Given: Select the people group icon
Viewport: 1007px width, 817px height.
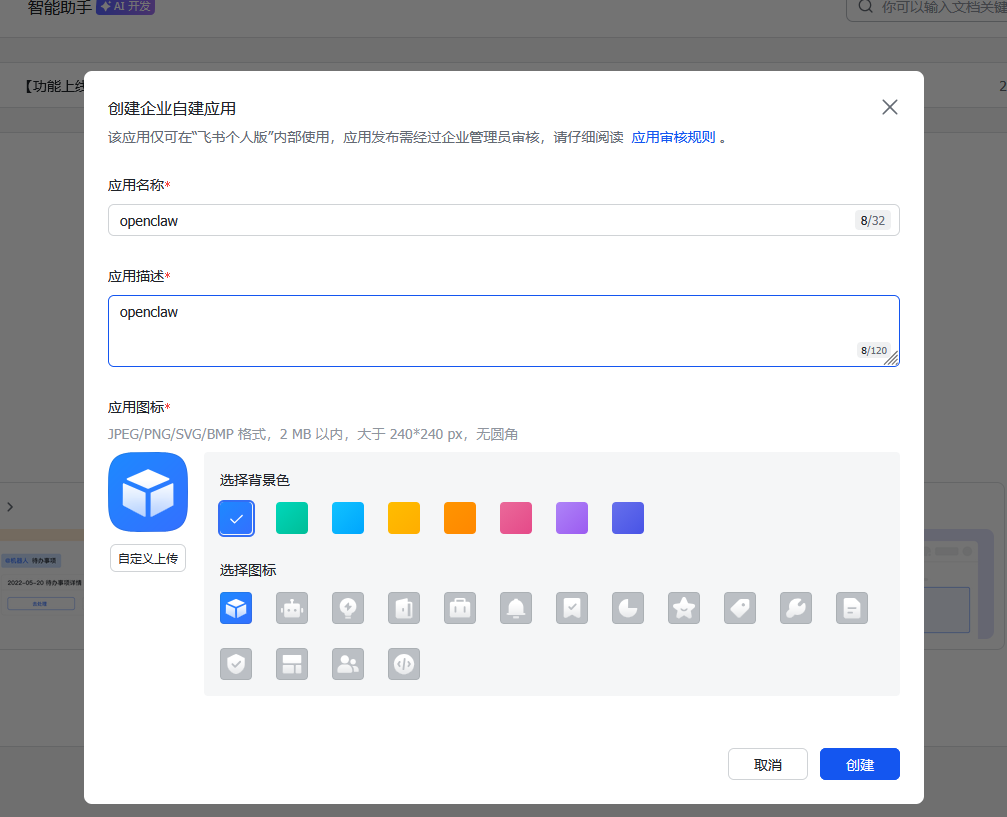Looking at the screenshot, I should coord(348,664).
